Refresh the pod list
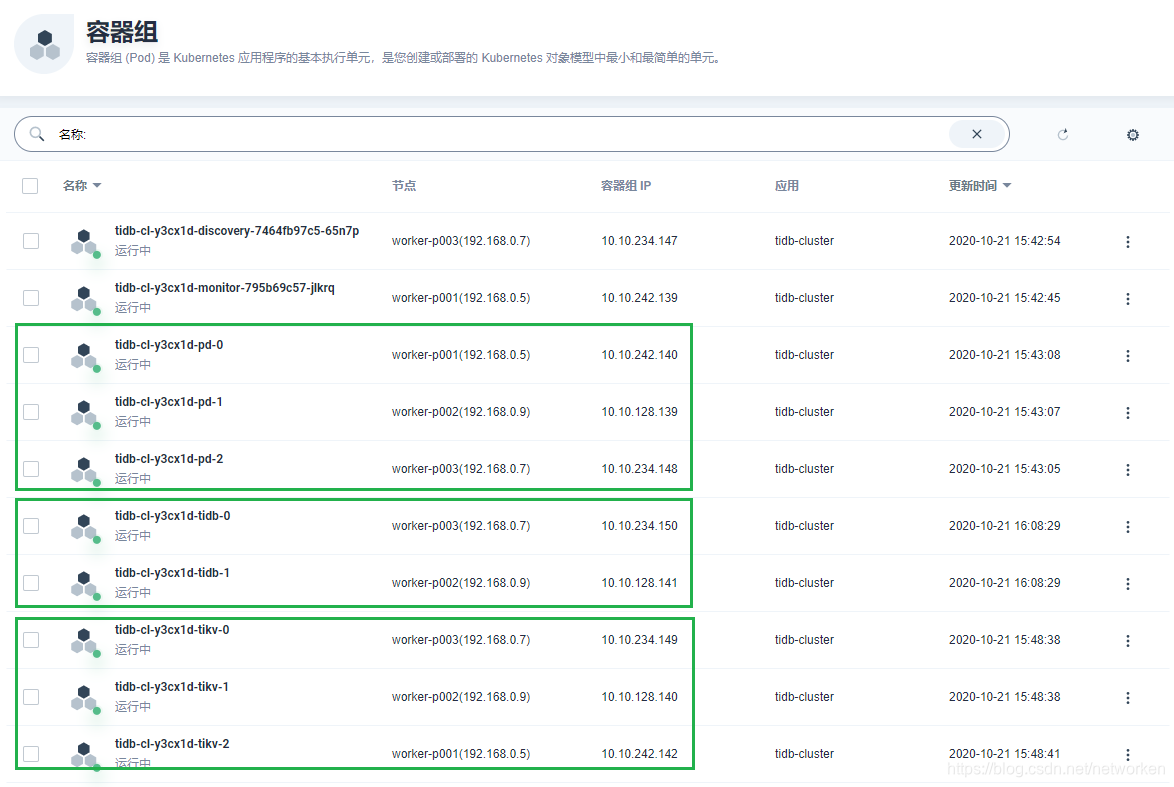The image size is (1174, 787). [x=1062, y=135]
